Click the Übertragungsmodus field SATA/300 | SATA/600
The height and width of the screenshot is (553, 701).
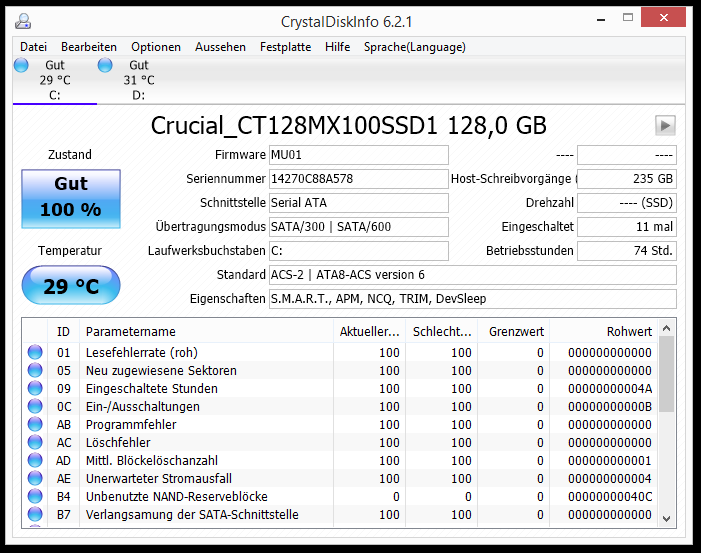coord(359,227)
